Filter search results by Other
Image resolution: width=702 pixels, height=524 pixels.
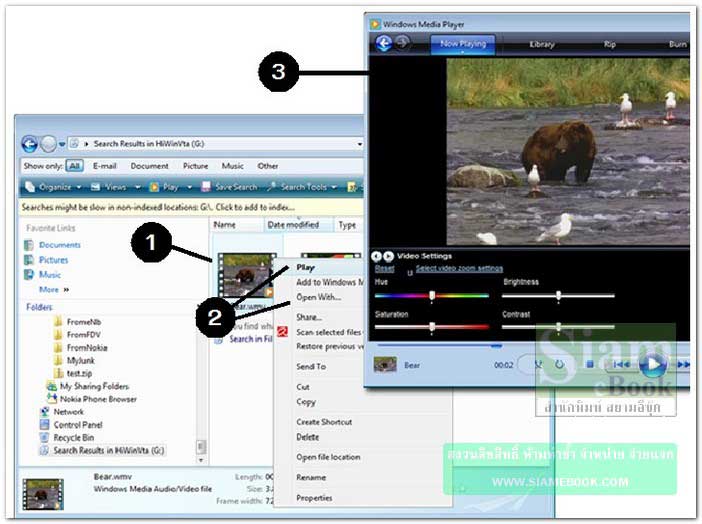[268, 166]
